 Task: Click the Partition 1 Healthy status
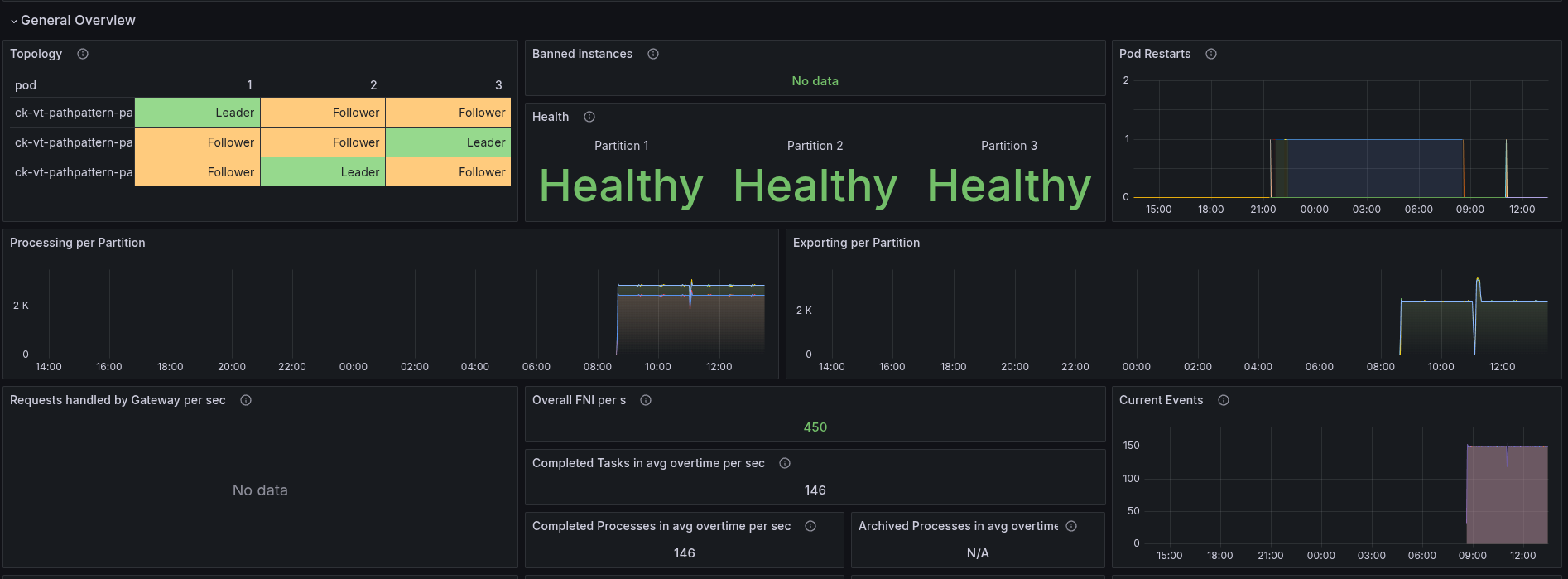(x=621, y=186)
